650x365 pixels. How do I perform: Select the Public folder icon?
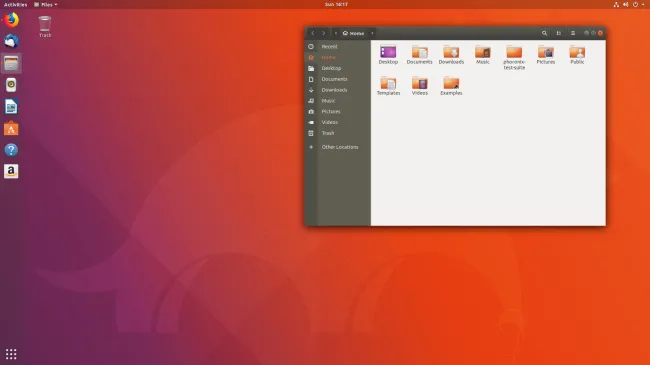(577, 51)
